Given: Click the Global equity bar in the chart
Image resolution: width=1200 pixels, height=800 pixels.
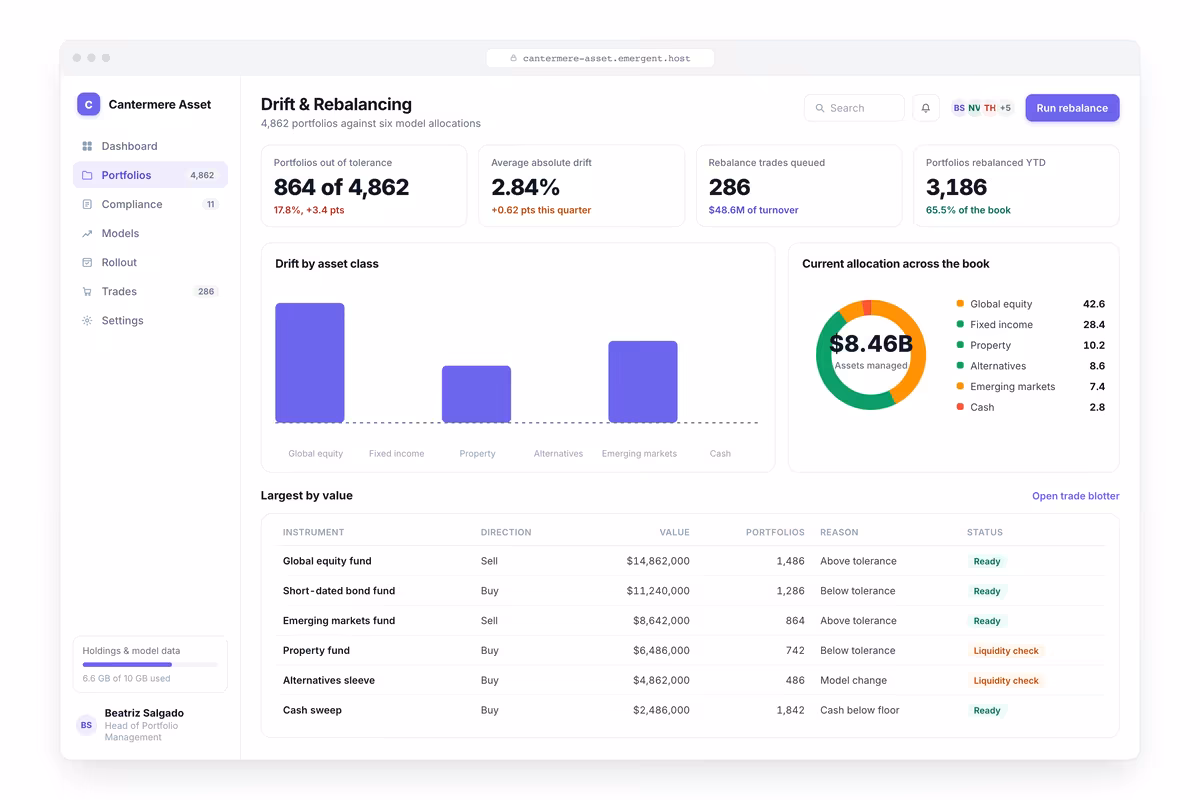Looking at the screenshot, I should point(310,363).
